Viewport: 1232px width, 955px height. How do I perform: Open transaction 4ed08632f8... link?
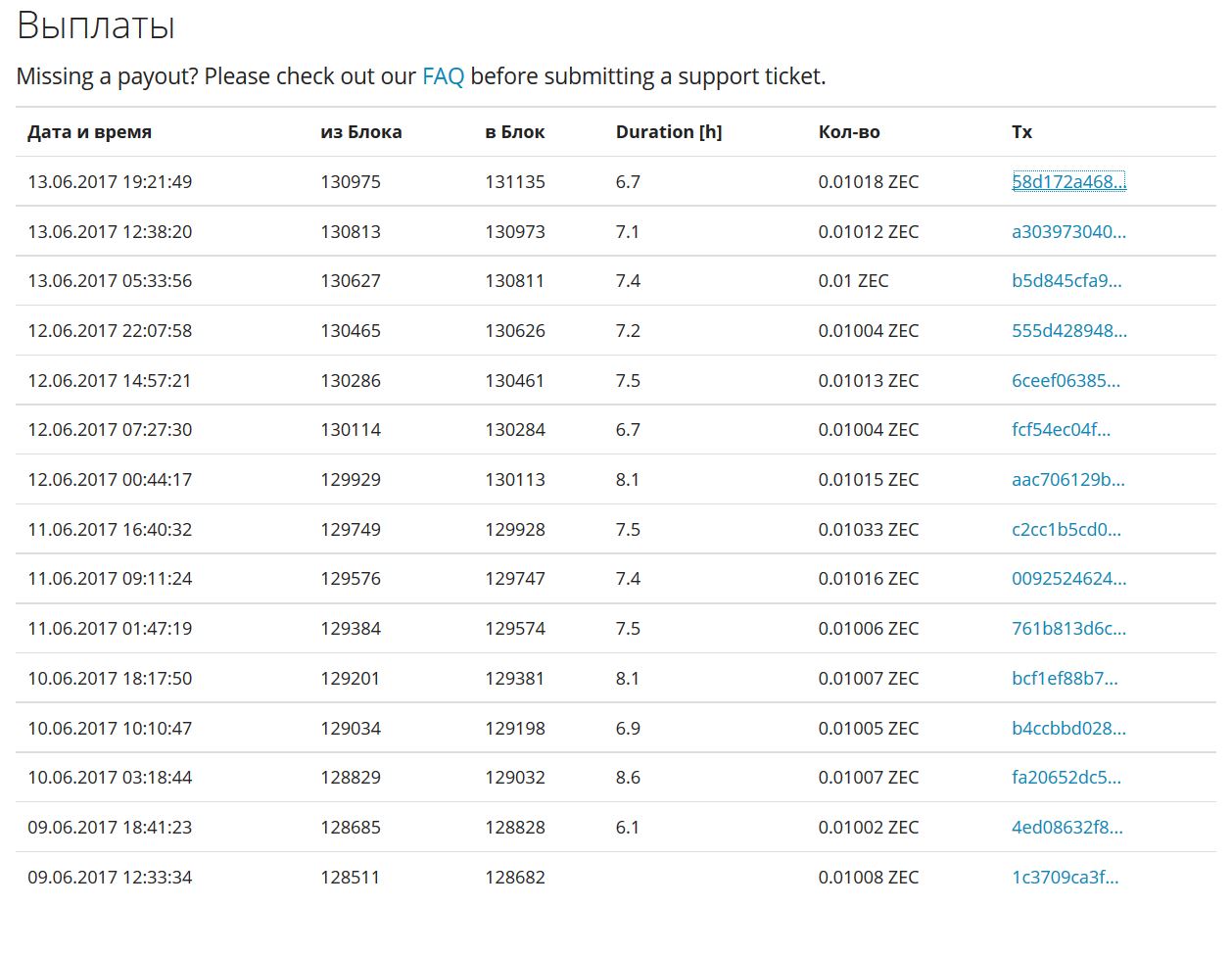coord(1066,828)
